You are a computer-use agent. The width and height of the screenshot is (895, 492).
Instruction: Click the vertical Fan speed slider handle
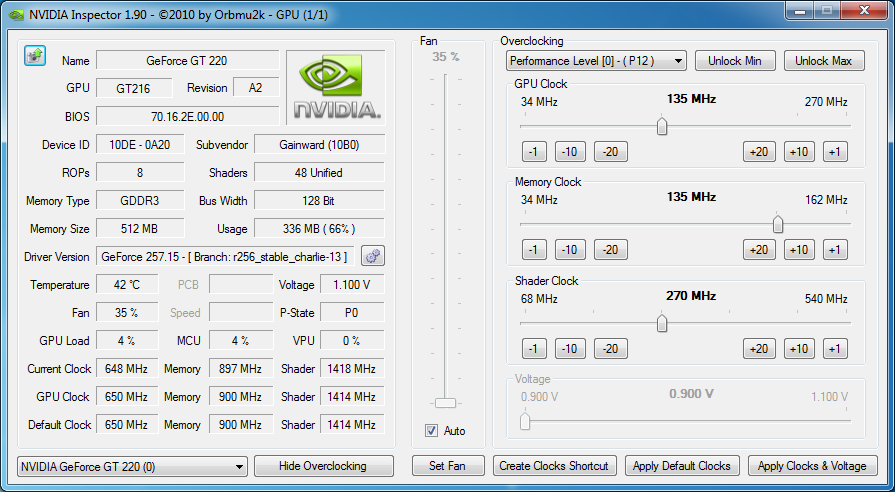[446, 403]
